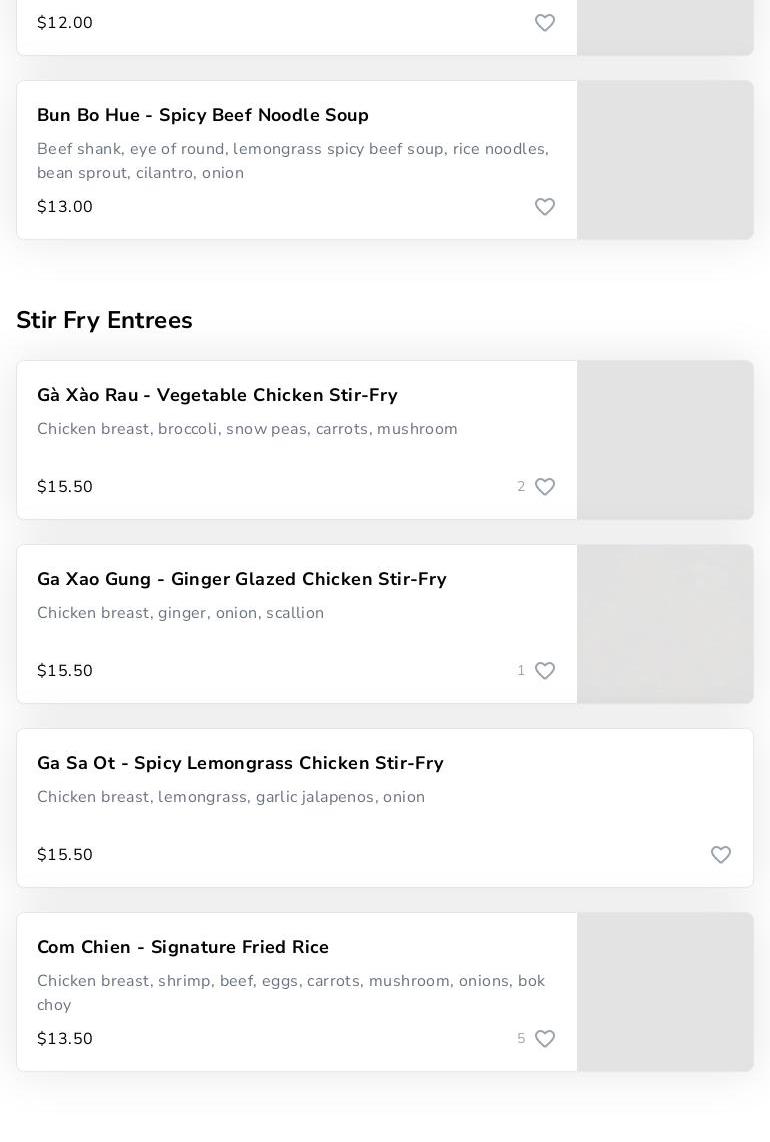
Task: Click Vegetable Chicken Stir-Fry photo thumbnail
Action: tap(665, 440)
